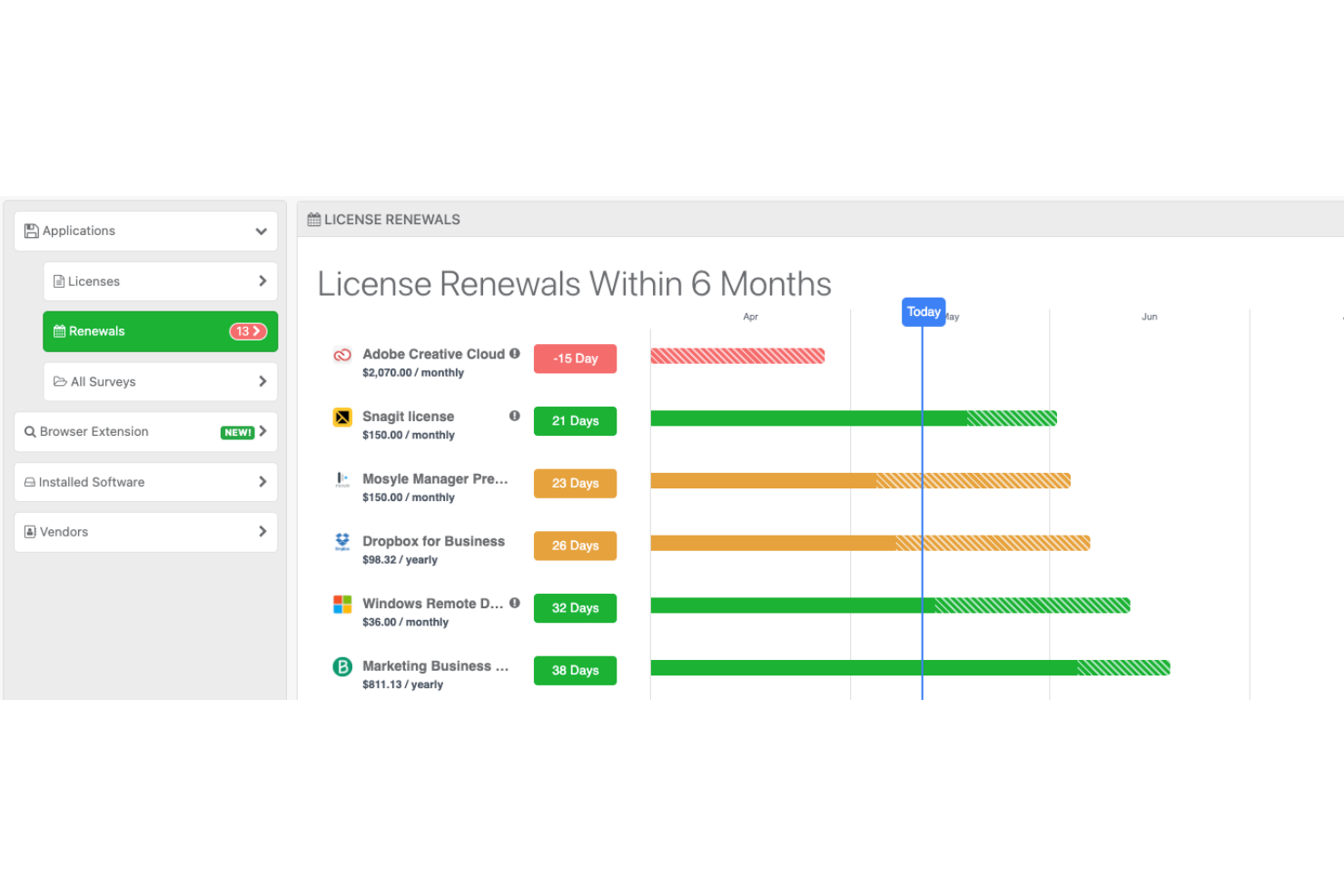Open the Licenses menu item
1344x896 pixels.
point(160,281)
